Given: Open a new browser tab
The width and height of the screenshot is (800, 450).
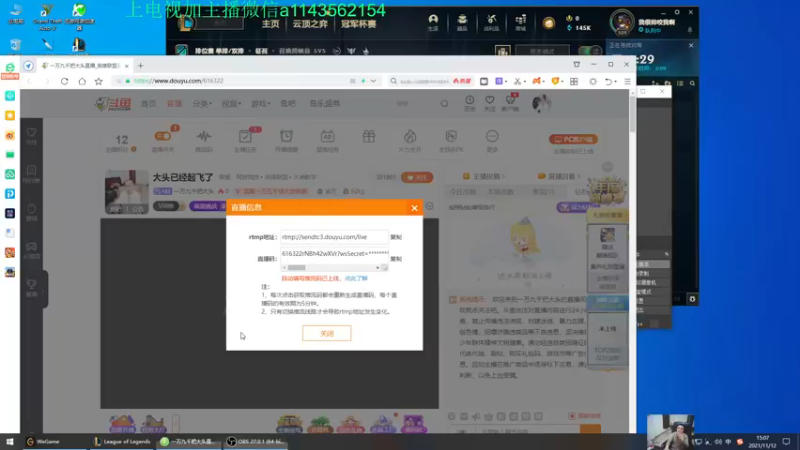Looking at the screenshot, I should point(140,65).
